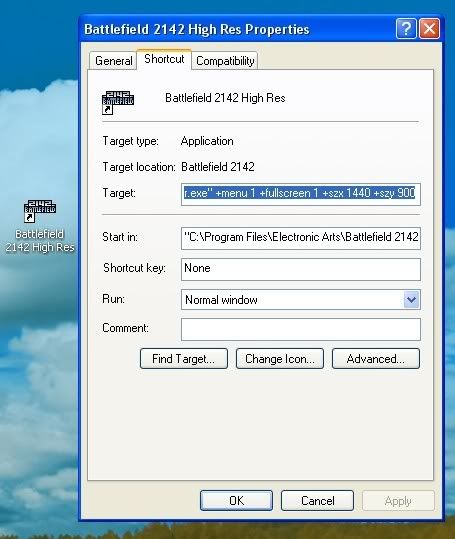The height and width of the screenshot is (539, 455).
Task: Confirm with the OK button
Action: (236, 500)
